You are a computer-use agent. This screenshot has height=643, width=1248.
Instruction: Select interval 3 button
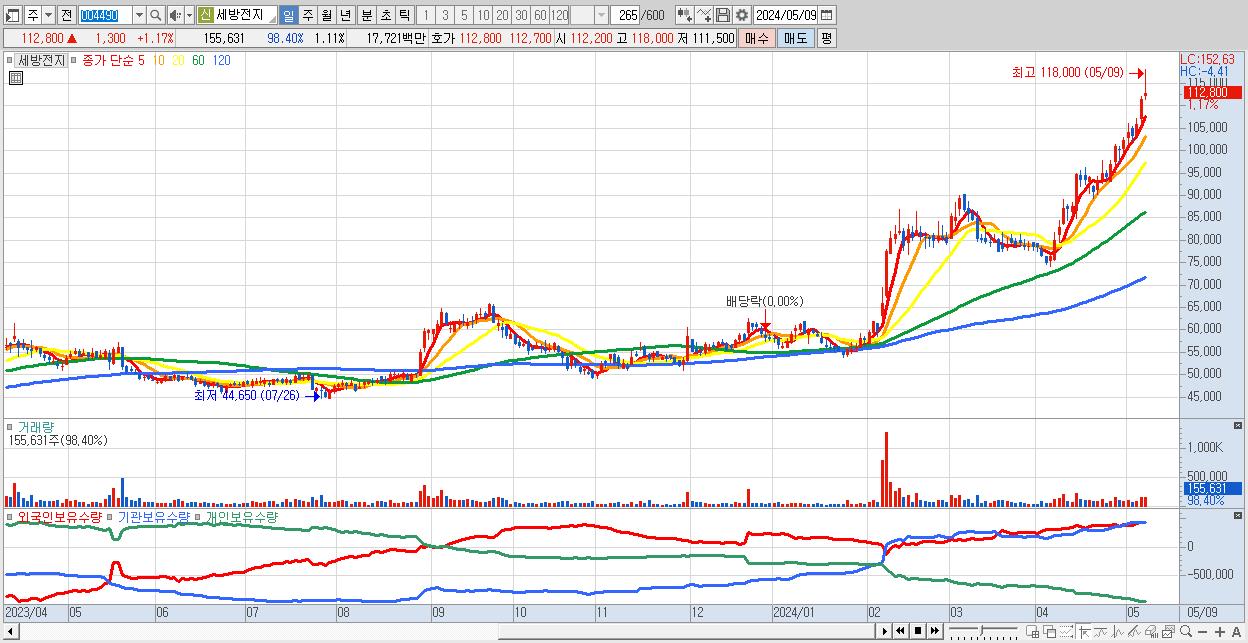[445, 15]
